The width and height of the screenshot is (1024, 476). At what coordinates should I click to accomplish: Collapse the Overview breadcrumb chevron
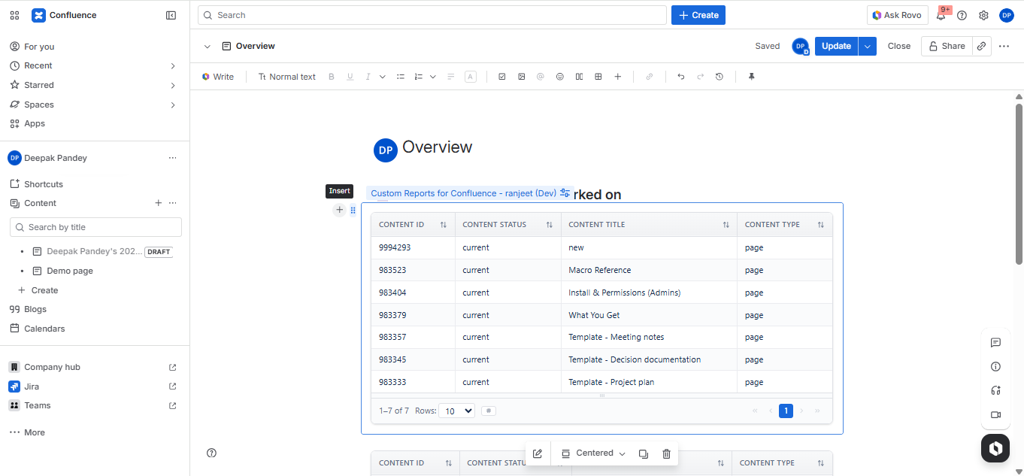pos(207,46)
